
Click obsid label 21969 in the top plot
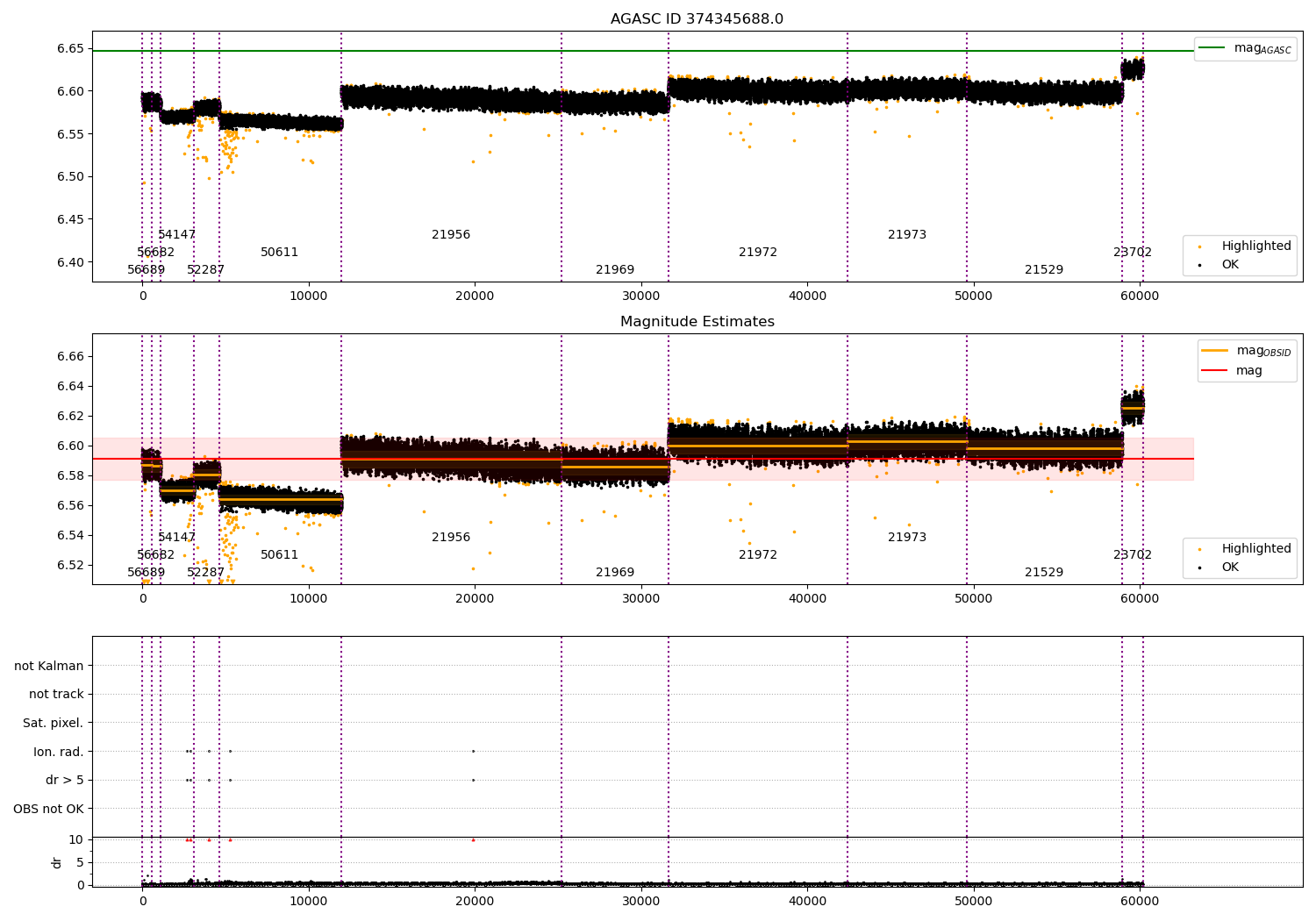(x=615, y=270)
